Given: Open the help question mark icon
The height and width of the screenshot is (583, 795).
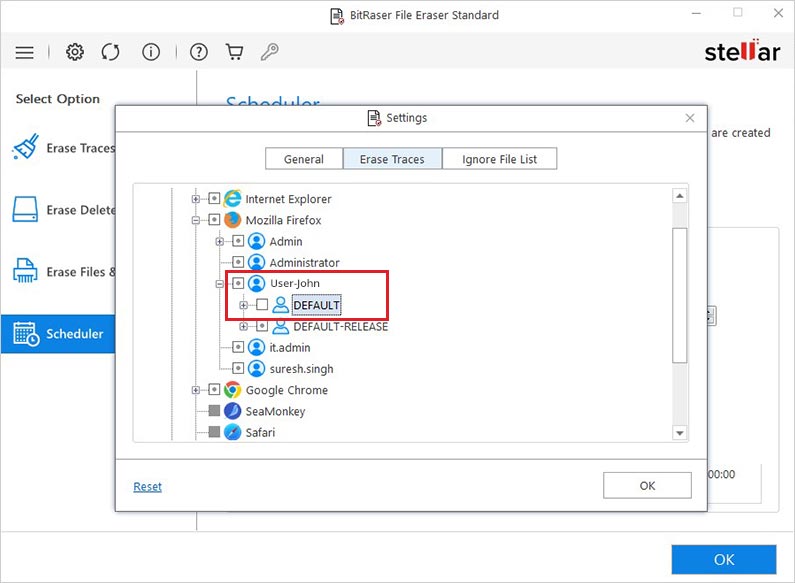Looking at the screenshot, I should point(199,52).
